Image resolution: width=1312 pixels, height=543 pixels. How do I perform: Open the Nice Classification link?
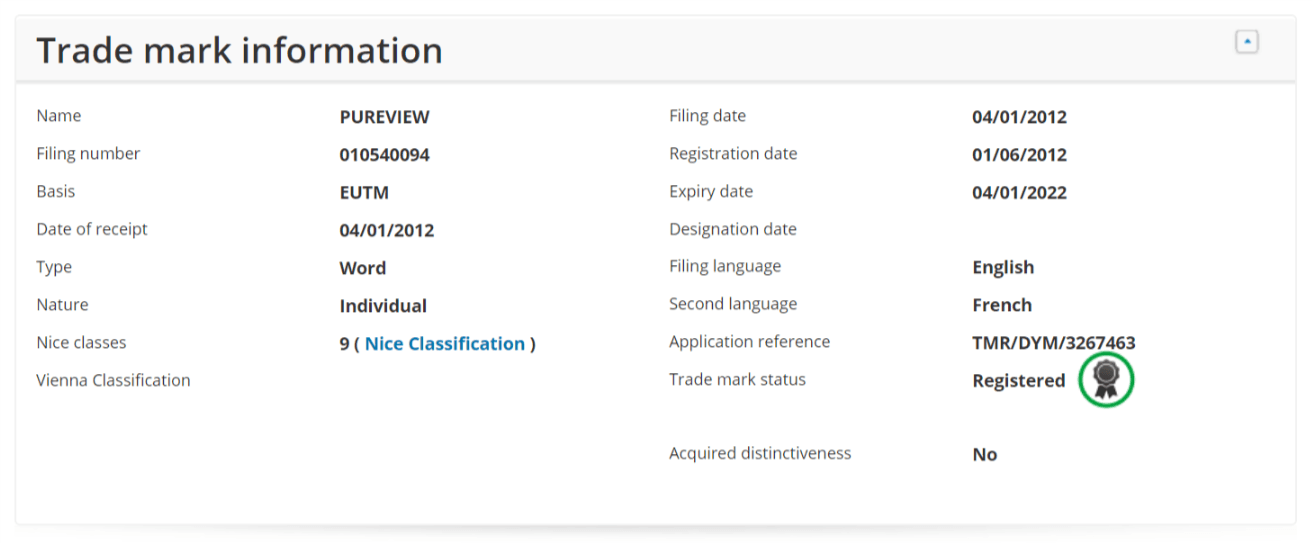tap(444, 344)
